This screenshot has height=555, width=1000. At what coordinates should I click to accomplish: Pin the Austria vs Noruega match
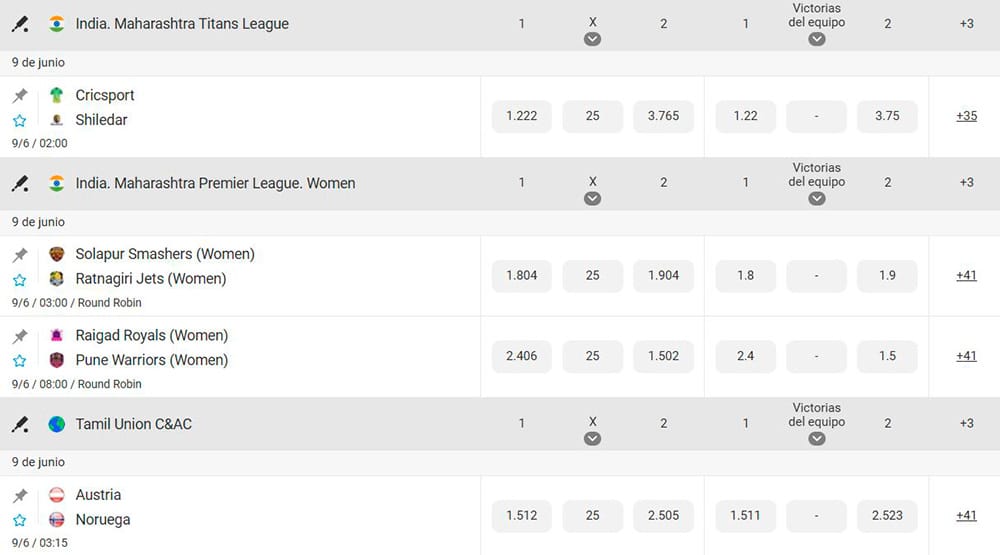tap(20, 496)
